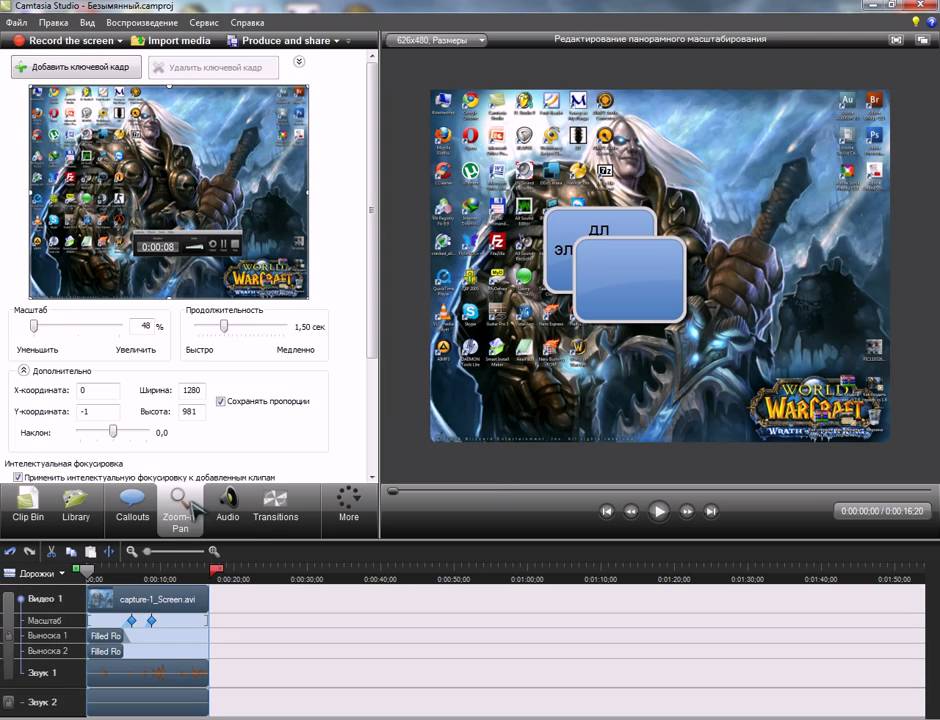Open the Вид menu
Screen dimensions: 940x720
(88, 23)
